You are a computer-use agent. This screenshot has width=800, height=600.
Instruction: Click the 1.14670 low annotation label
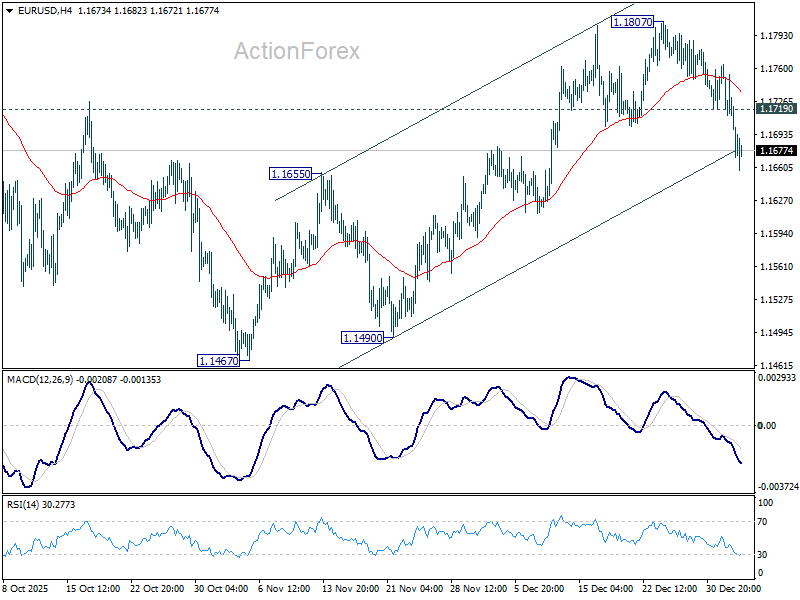click(219, 360)
